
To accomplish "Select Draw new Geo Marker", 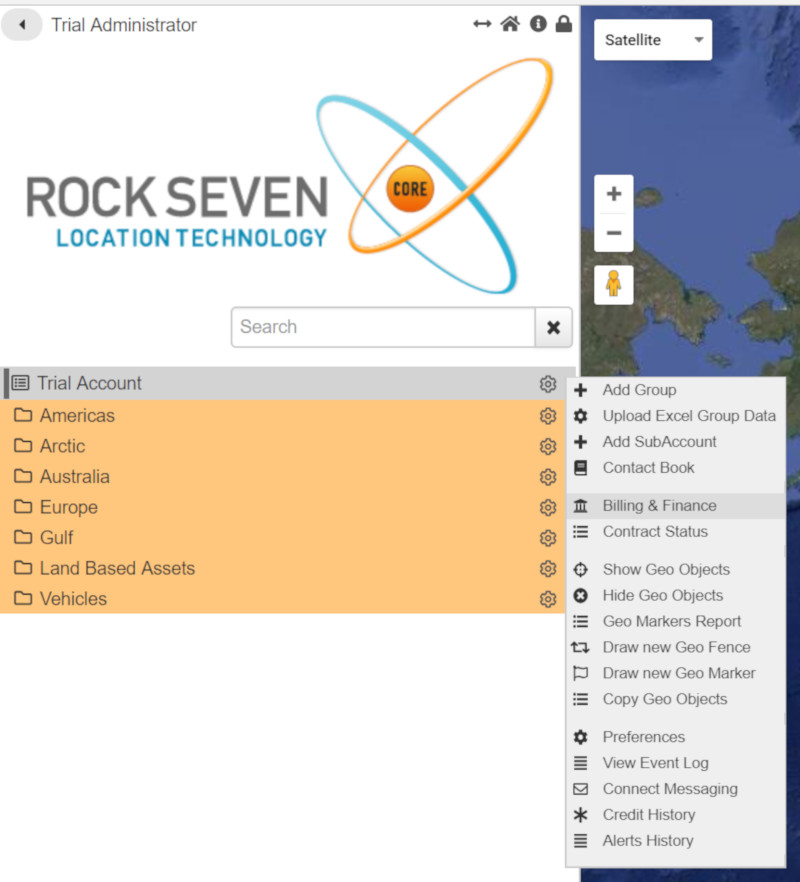I will [676, 673].
